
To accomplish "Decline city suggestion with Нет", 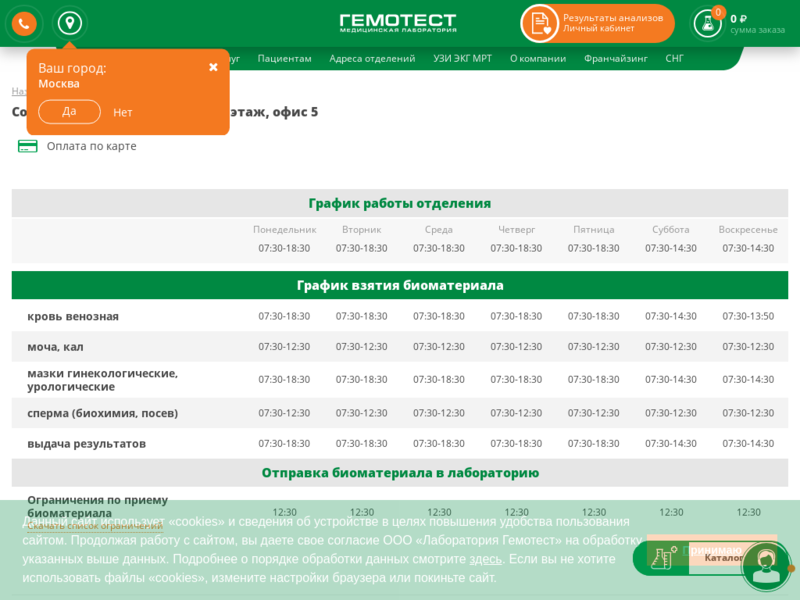I will click(123, 113).
